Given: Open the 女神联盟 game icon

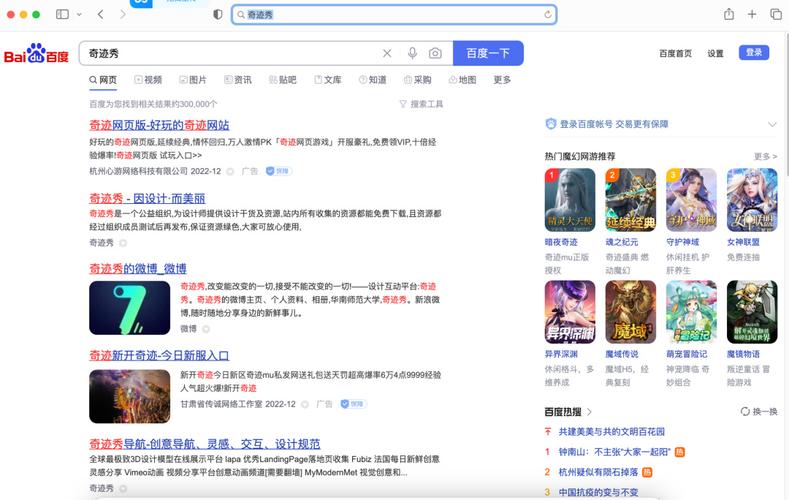Looking at the screenshot, I should [x=752, y=200].
